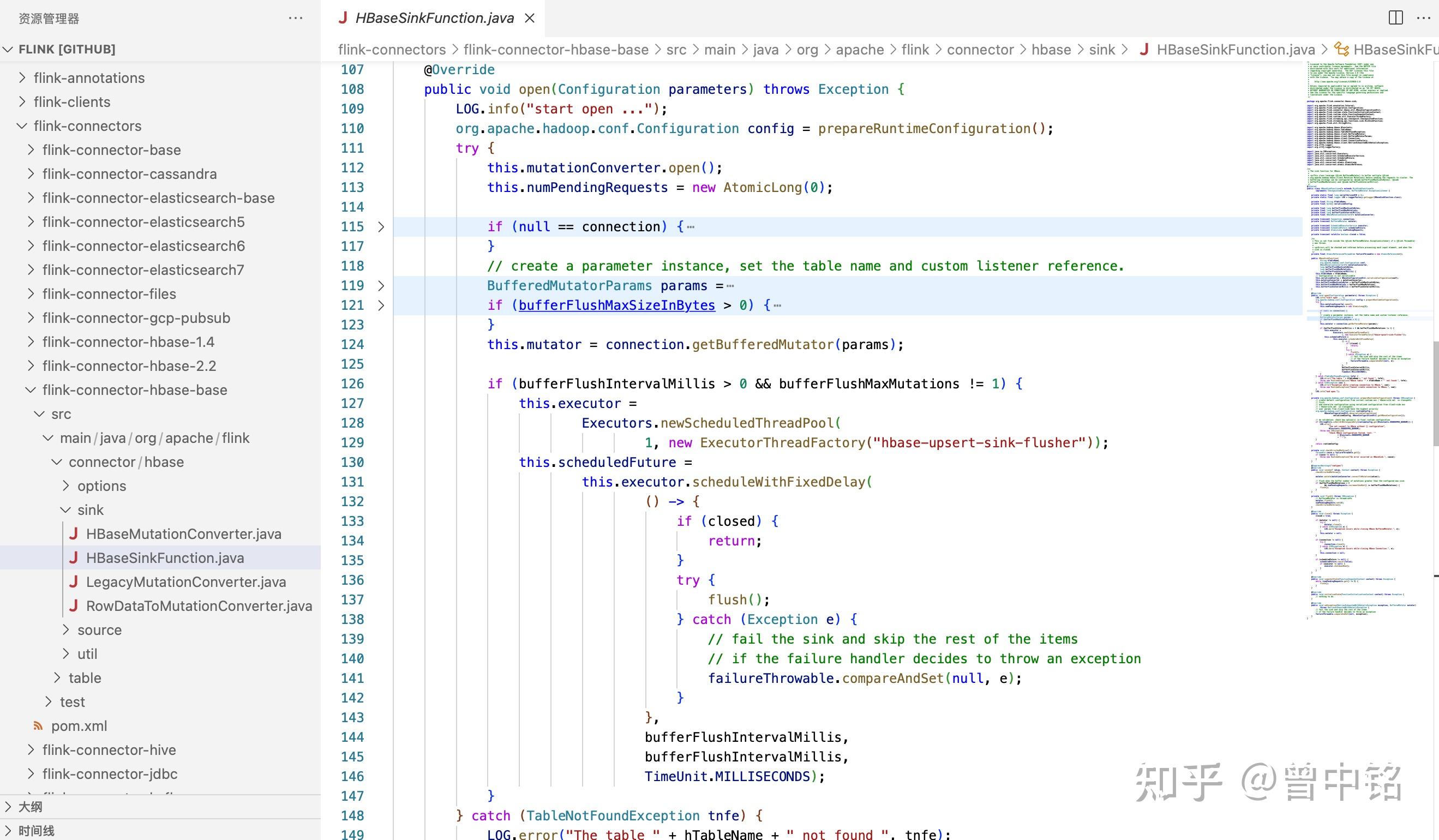This screenshot has height=840, width=1439.
Task: Select the HBaseSinkFunction.java editor tab
Action: pos(434,19)
